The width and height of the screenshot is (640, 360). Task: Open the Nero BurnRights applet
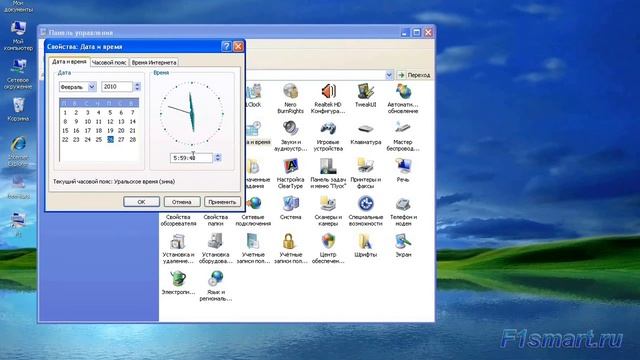[290, 98]
